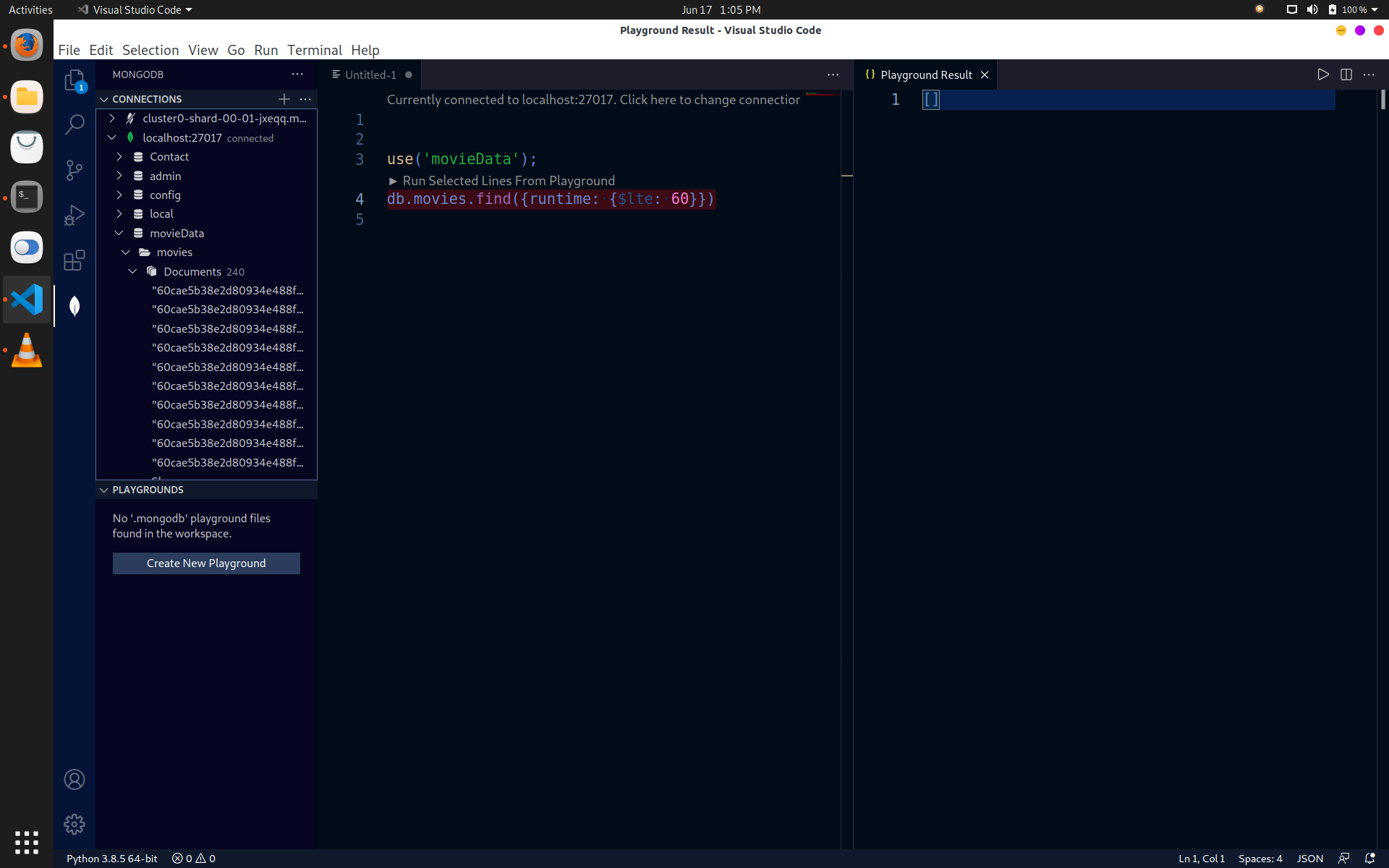Open Run and Debug view icon
The height and width of the screenshot is (868, 1389).
tap(75, 215)
